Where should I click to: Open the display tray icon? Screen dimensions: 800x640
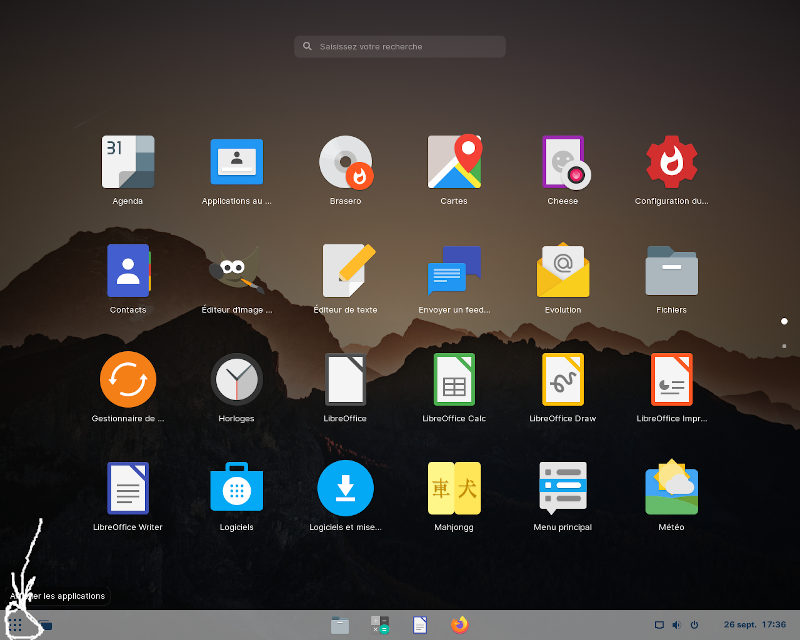tap(659, 625)
